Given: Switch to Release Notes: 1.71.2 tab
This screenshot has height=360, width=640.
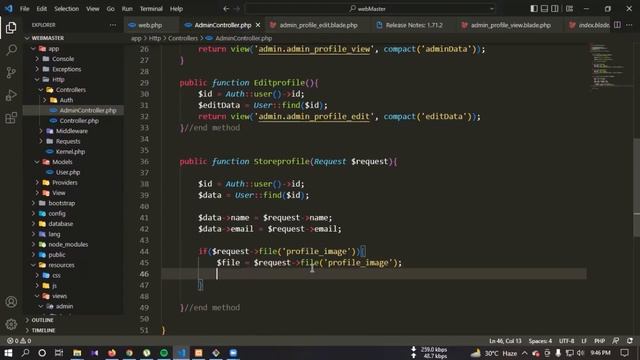Looking at the screenshot, I should pos(414,25).
